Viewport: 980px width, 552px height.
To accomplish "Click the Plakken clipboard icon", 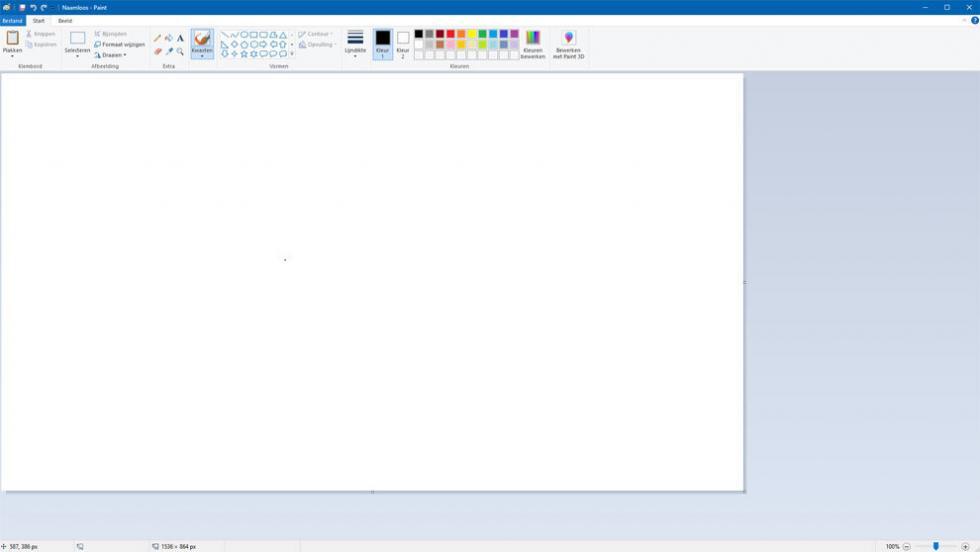I will tap(12, 38).
